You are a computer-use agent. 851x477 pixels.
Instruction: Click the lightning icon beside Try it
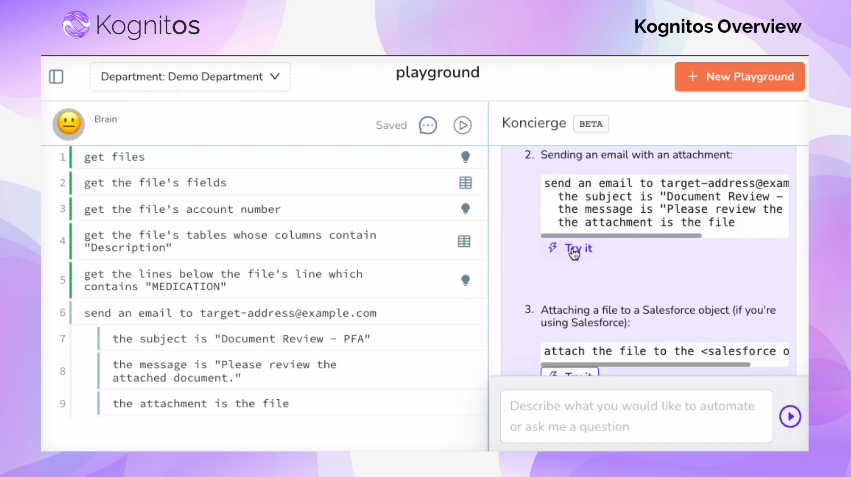[x=552, y=248]
